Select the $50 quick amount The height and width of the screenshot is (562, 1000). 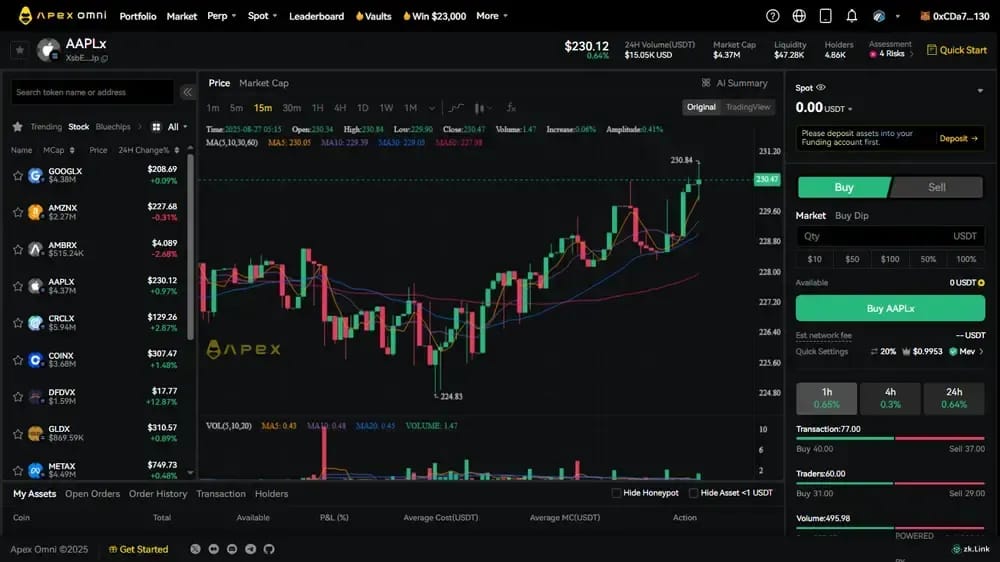pos(852,259)
